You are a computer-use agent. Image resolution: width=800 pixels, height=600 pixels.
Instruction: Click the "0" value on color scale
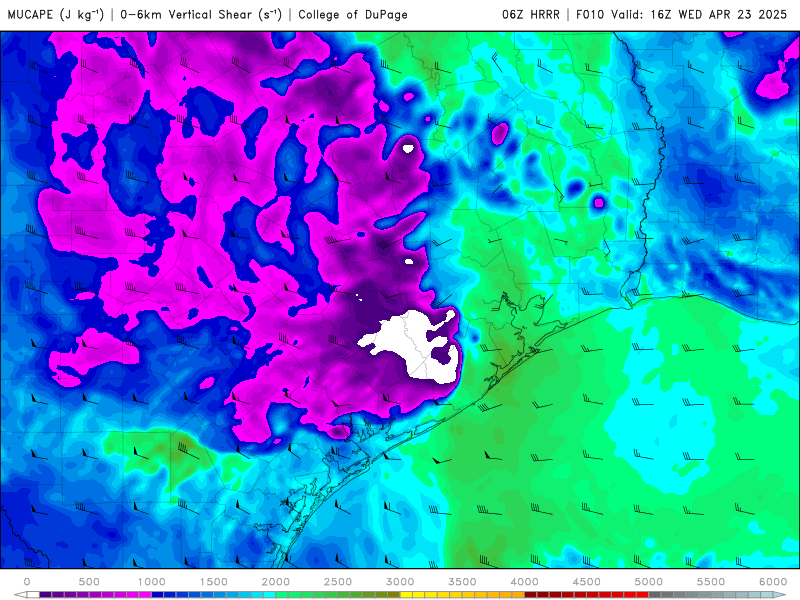(27, 582)
